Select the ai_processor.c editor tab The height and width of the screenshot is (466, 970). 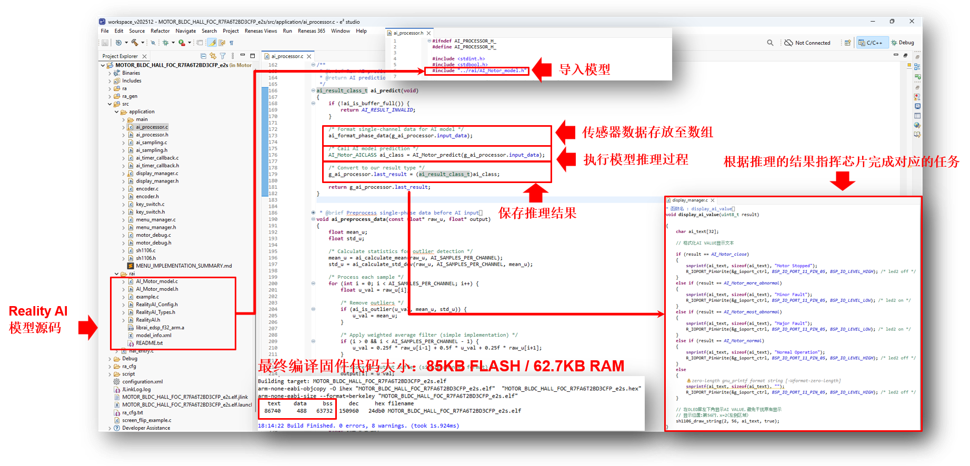(287, 56)
